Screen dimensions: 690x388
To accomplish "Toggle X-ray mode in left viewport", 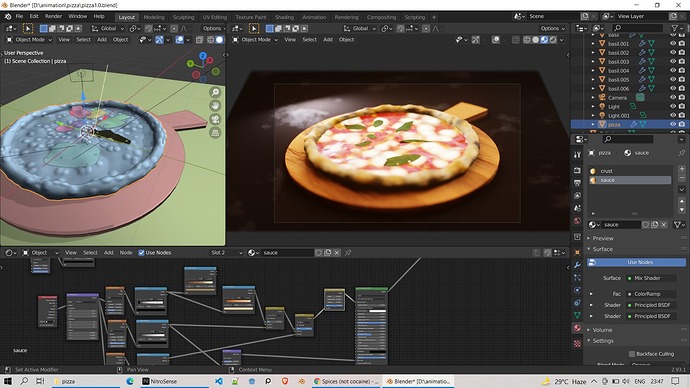I will tap(199, 40).
